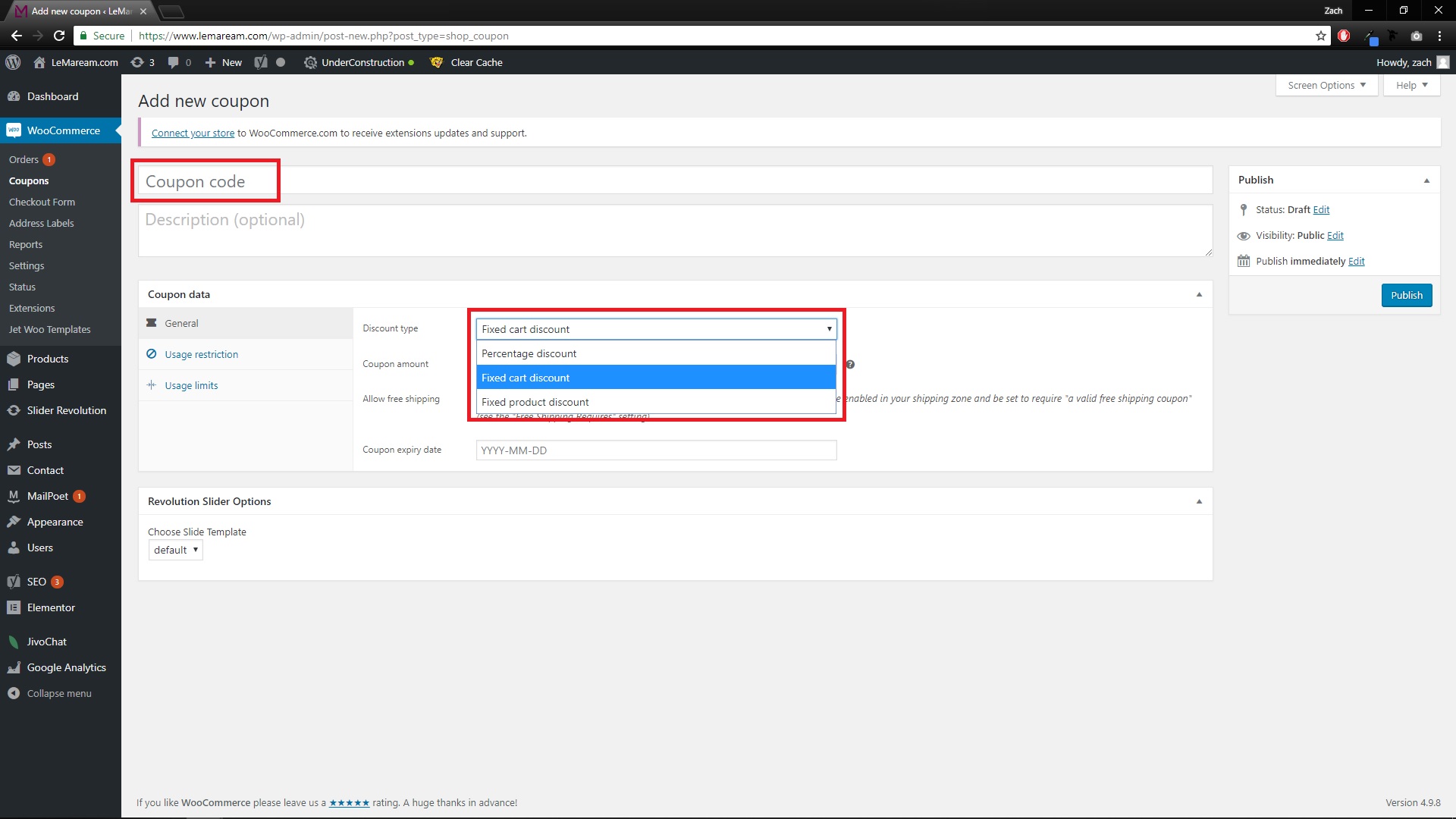Open Address Labels submenu
Image resolution: width=1456 pixels, height=819 pixels.
[x=41, y=223]
